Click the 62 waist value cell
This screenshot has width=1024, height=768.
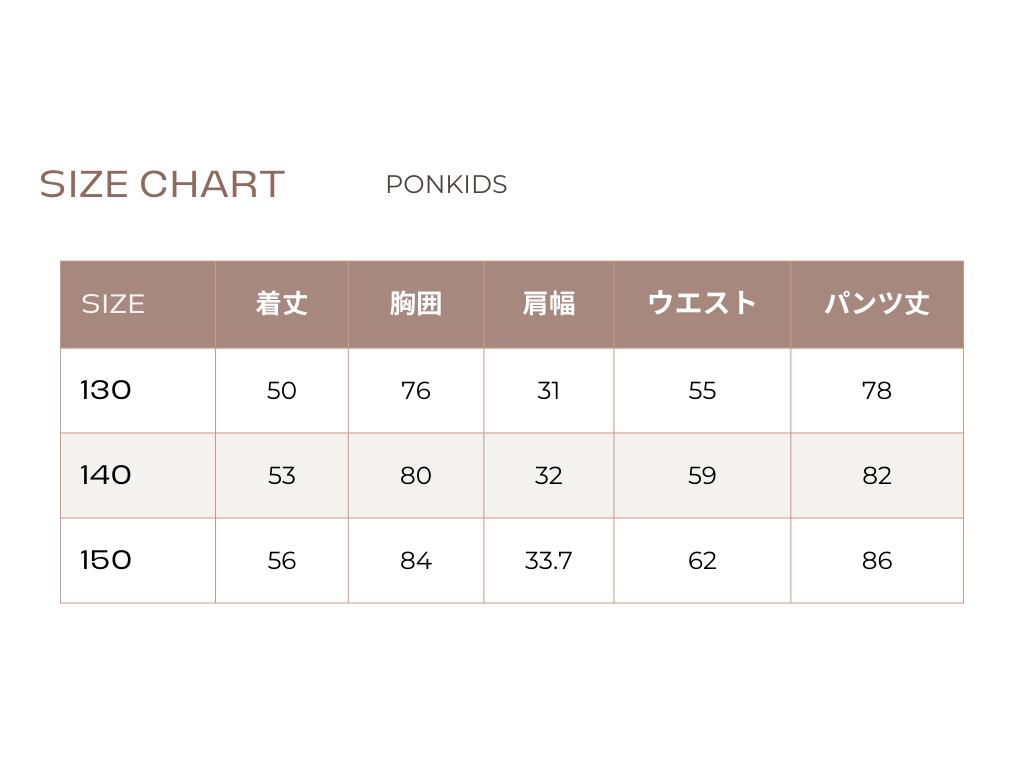[x=702, y=561]
